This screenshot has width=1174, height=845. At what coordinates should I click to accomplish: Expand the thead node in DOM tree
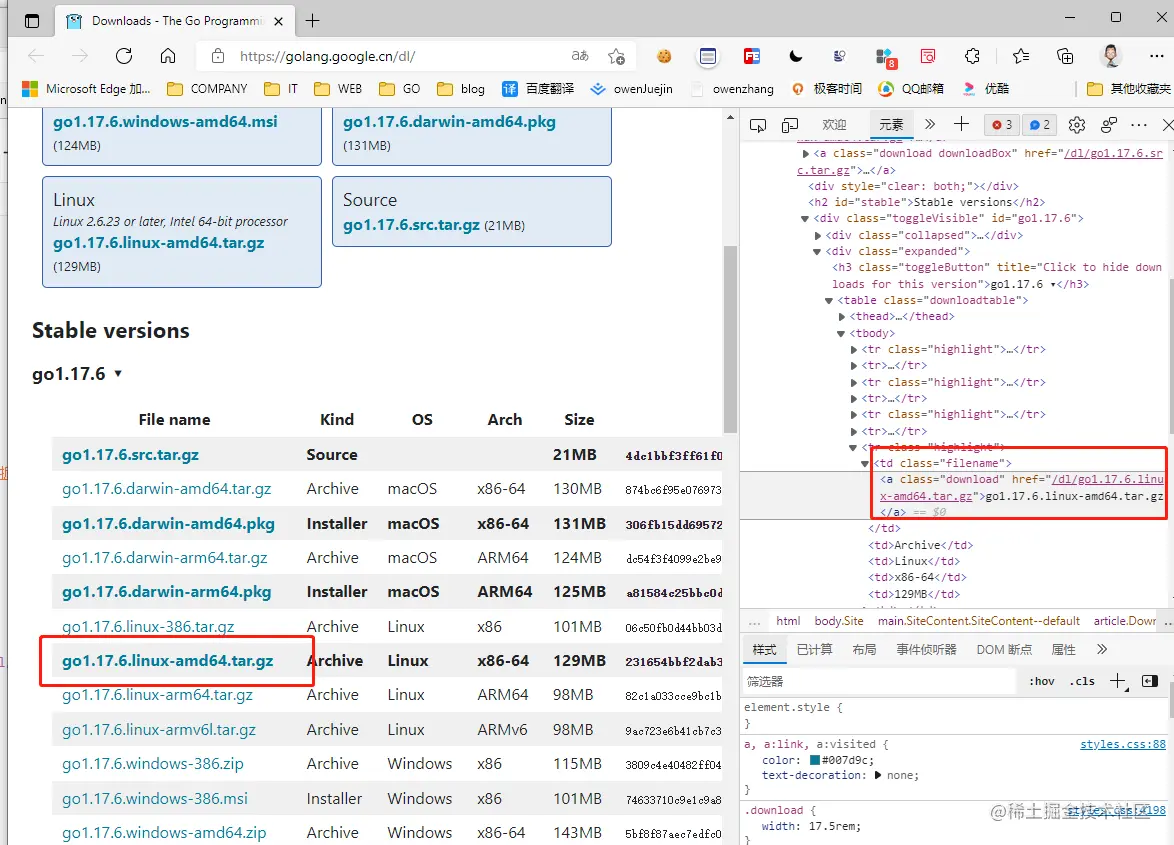click(x=842, y=317)
